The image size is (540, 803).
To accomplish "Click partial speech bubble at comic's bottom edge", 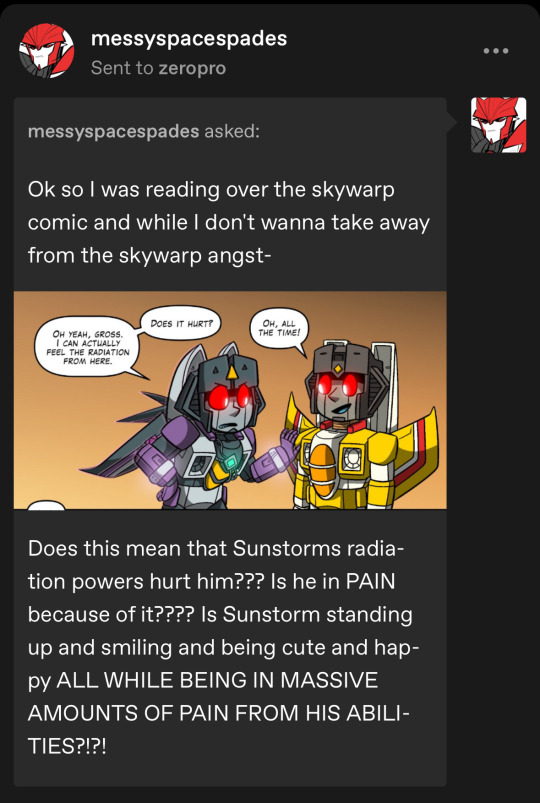I will tap(47, 505).
